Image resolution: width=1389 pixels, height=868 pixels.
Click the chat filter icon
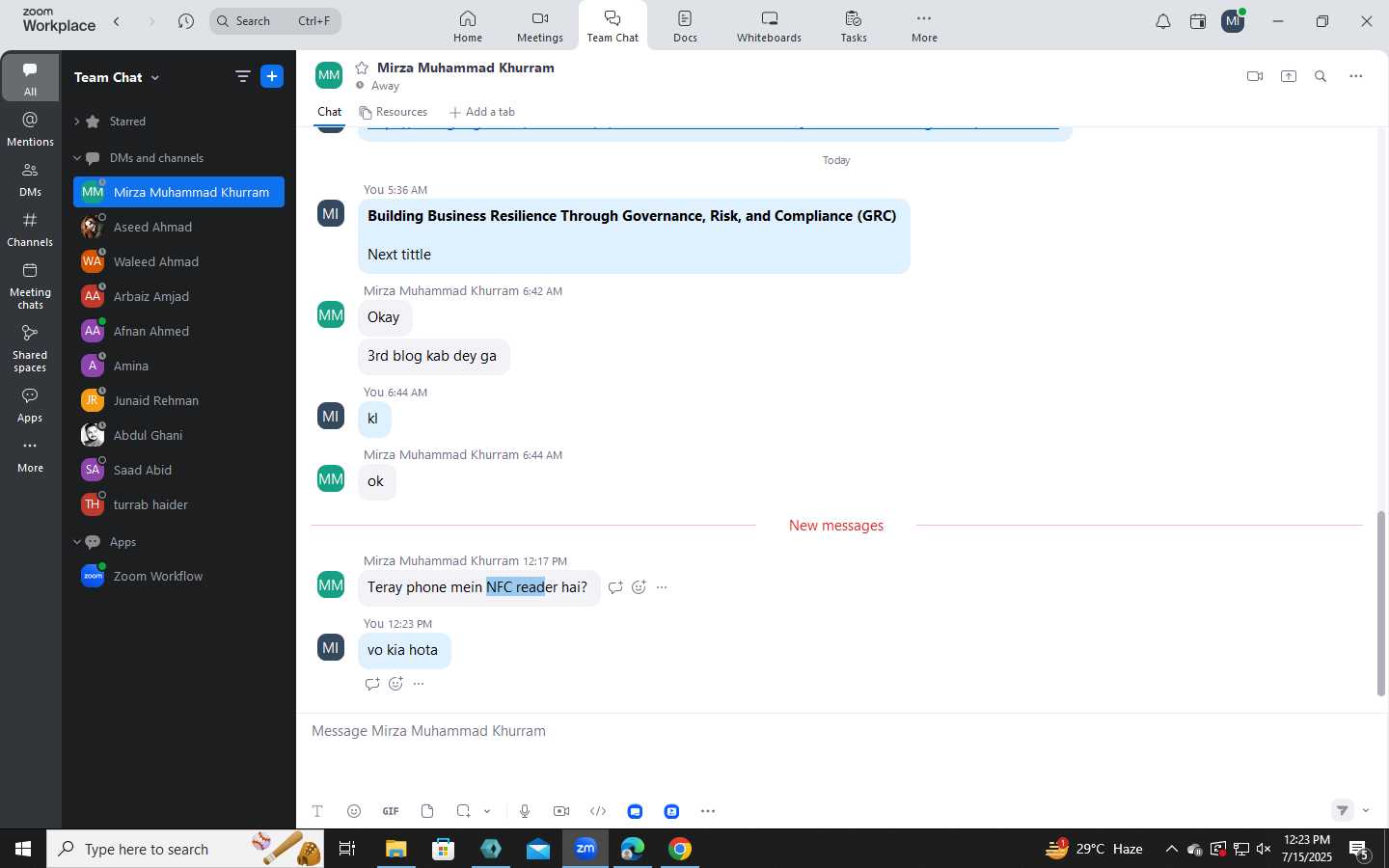pos(242,77)
